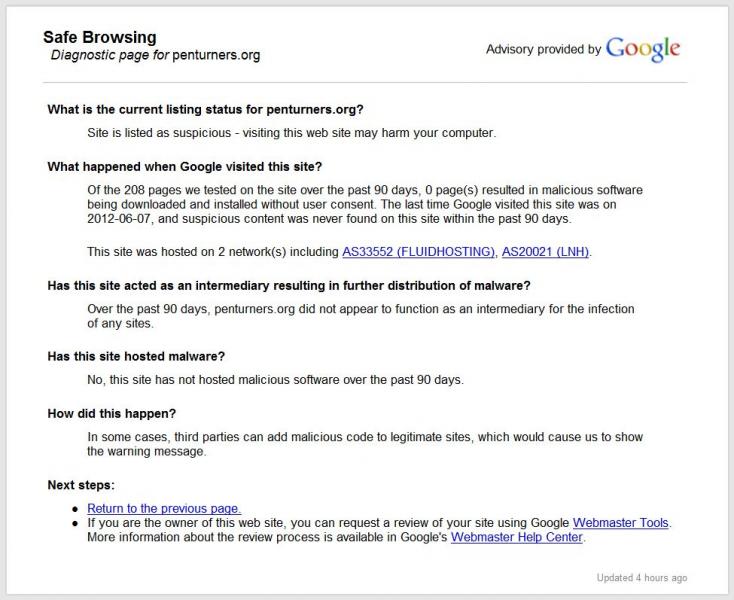
Task: Click the 'Of the 208 pages we tested' paragraph
Action: pyautogui.click(x=364, y=204)
